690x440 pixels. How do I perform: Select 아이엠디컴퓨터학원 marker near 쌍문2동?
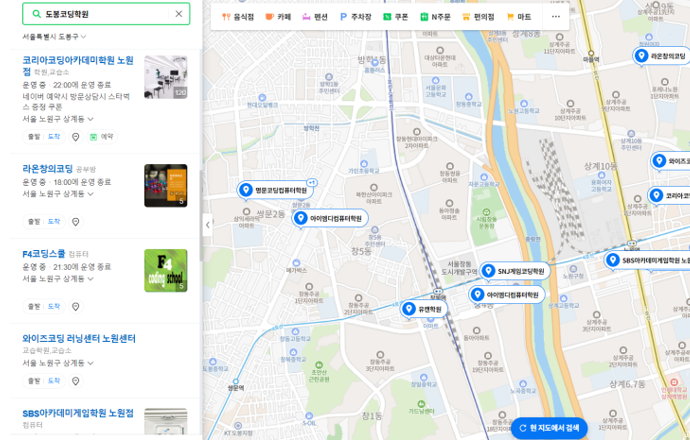coord(330,218)
